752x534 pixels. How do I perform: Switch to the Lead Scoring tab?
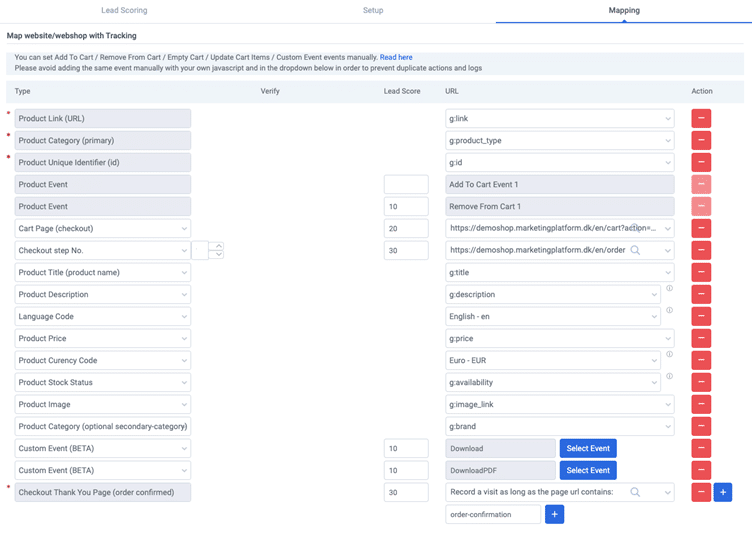124,11
